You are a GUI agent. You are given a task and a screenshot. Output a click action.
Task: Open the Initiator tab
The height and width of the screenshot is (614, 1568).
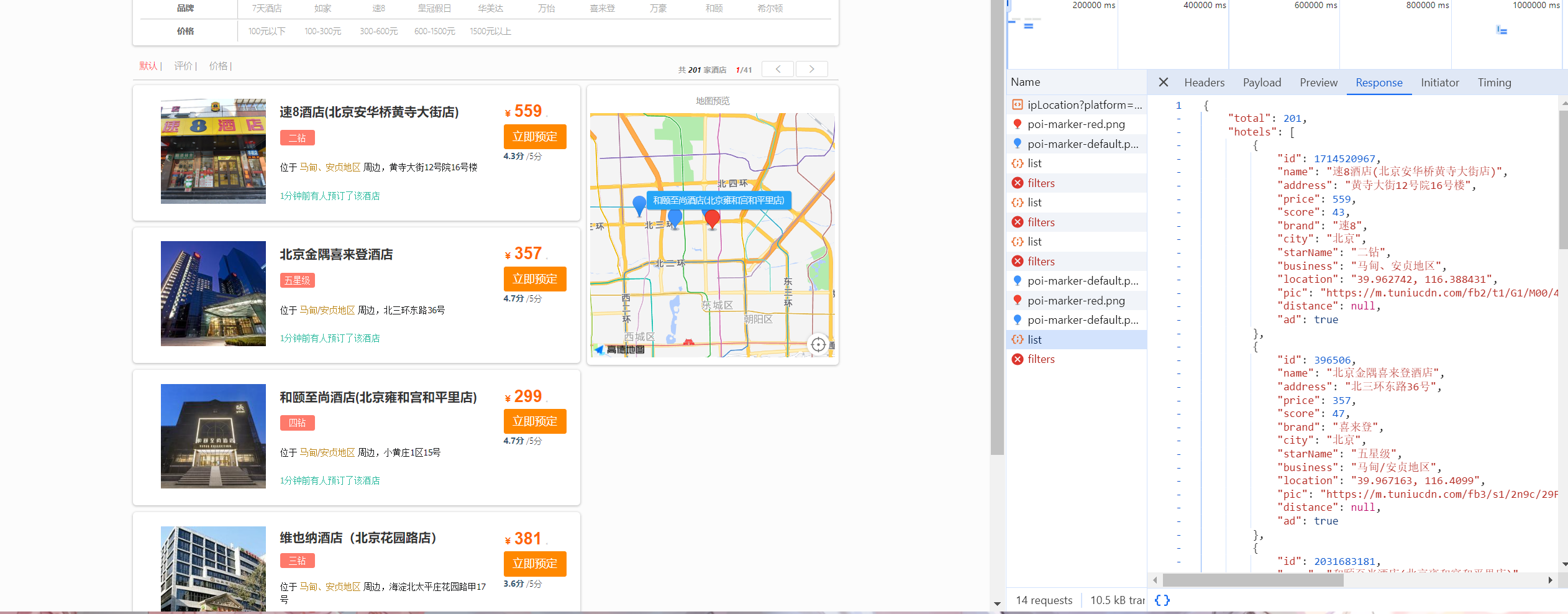coord(1439,83)
